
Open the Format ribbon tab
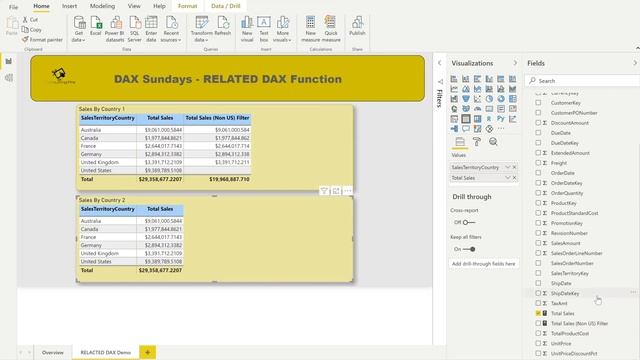(187, 6)
